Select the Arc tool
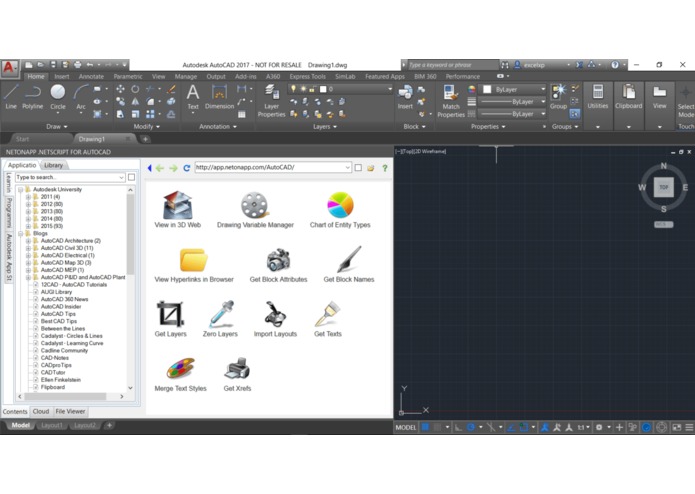The height and width of the screenshot is (494, 695). click(x=81, y=97)
